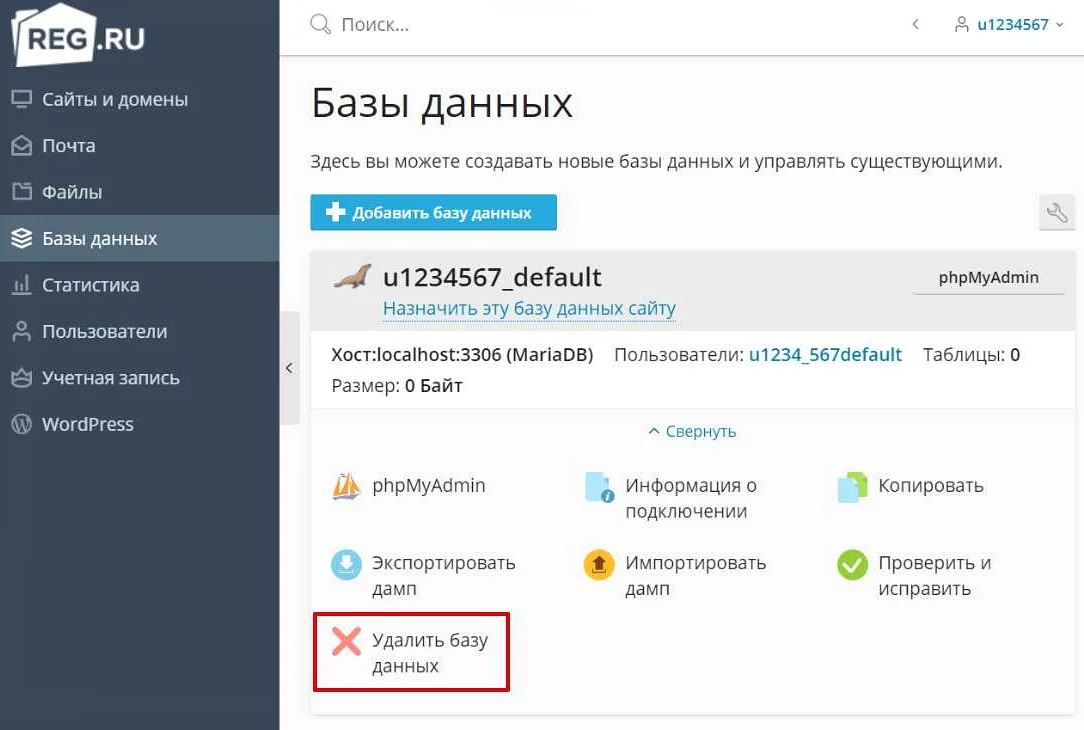Collapse the left sidebar panel
Viewport: 1084px width, 730px height.
[x=289, y=368]
